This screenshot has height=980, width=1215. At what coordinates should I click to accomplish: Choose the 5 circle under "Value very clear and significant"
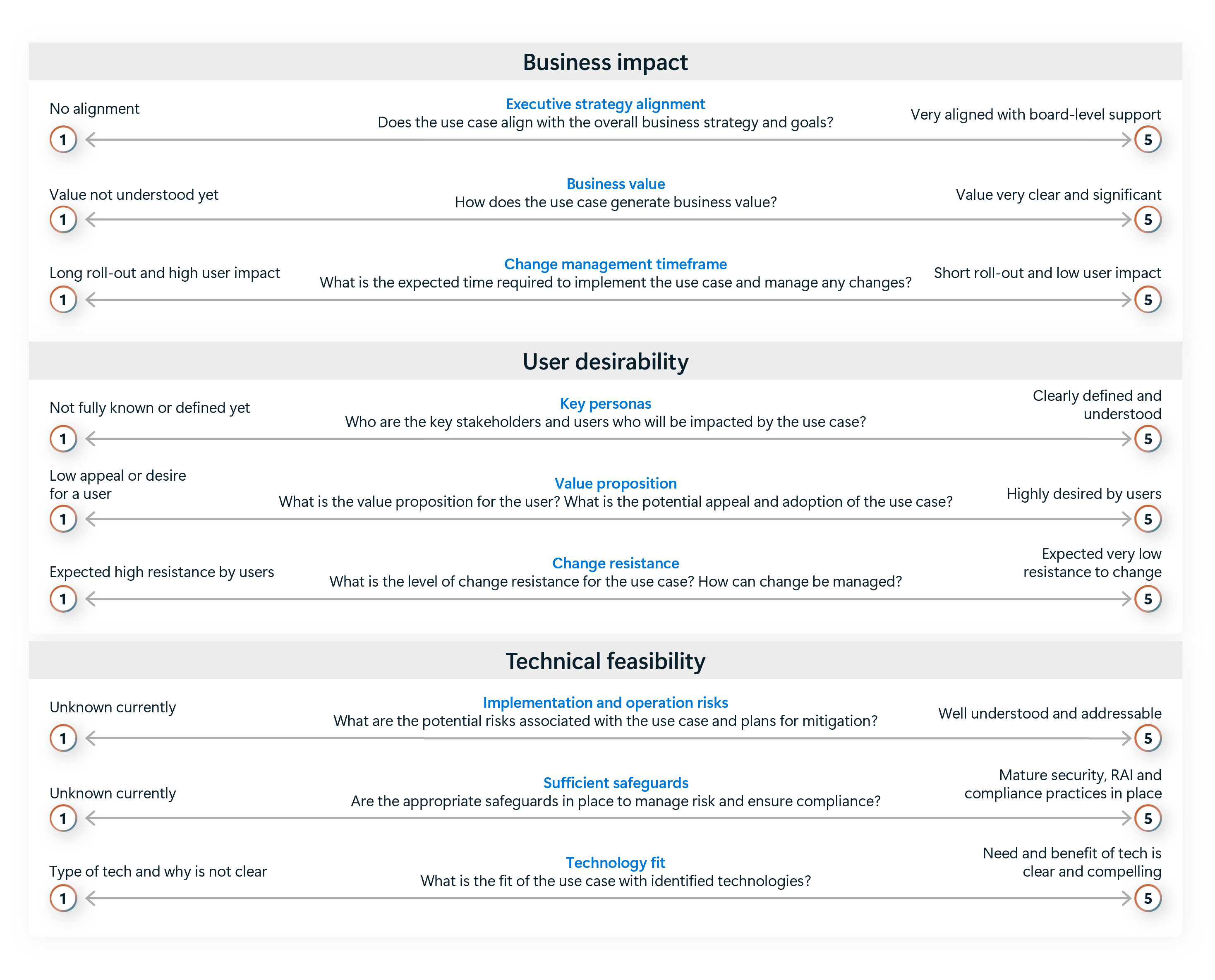(1147, 220)
